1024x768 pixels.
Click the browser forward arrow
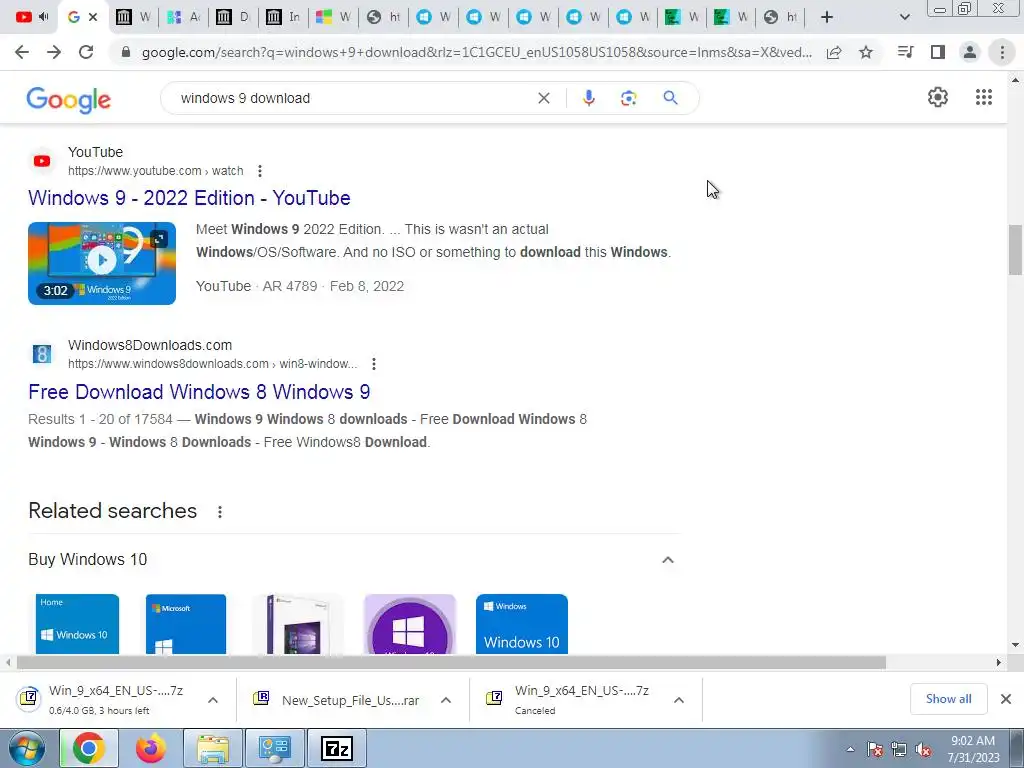coord(54,52)
